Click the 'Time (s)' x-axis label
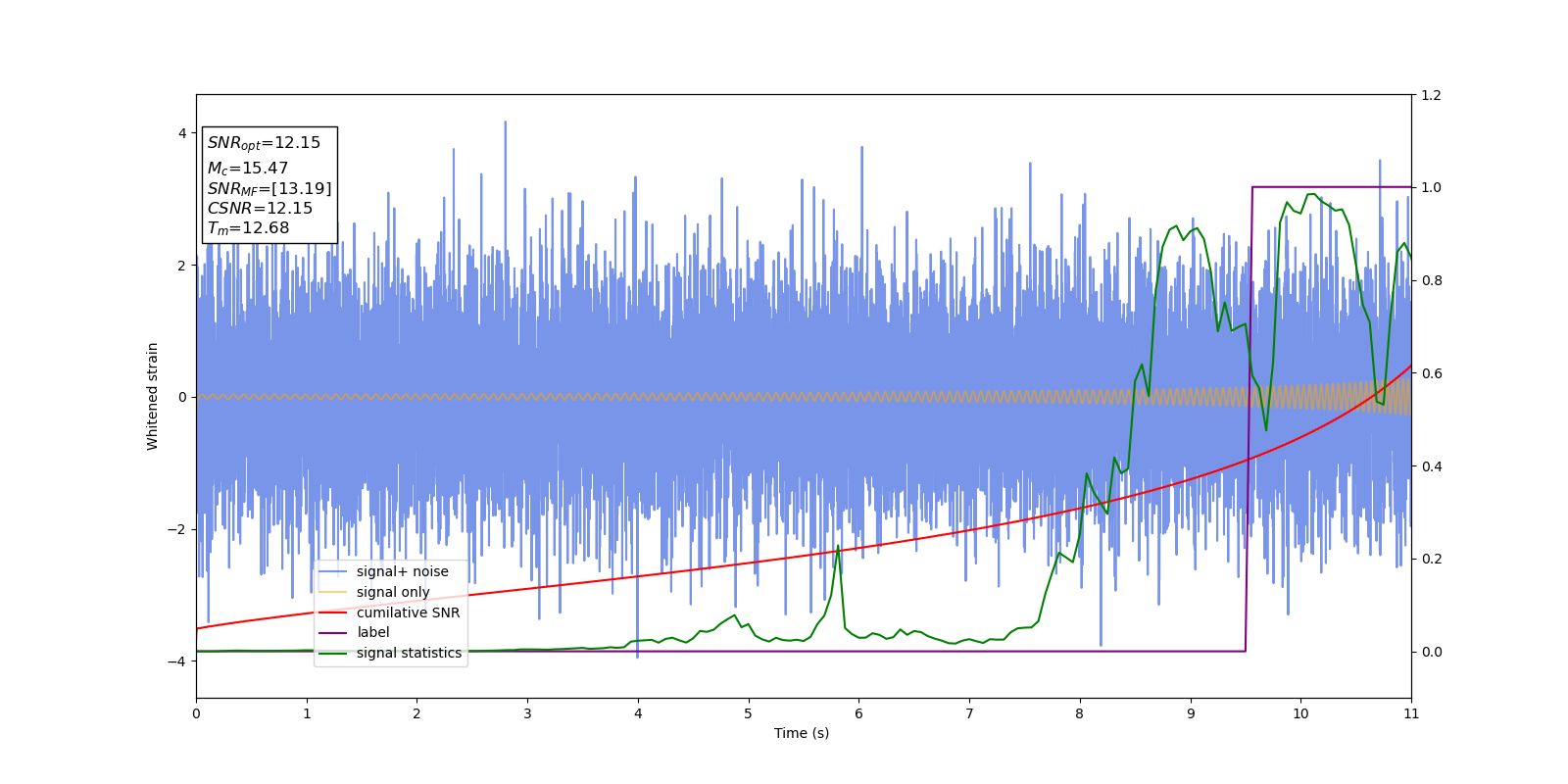1568x784 pixels. (802, 733)
